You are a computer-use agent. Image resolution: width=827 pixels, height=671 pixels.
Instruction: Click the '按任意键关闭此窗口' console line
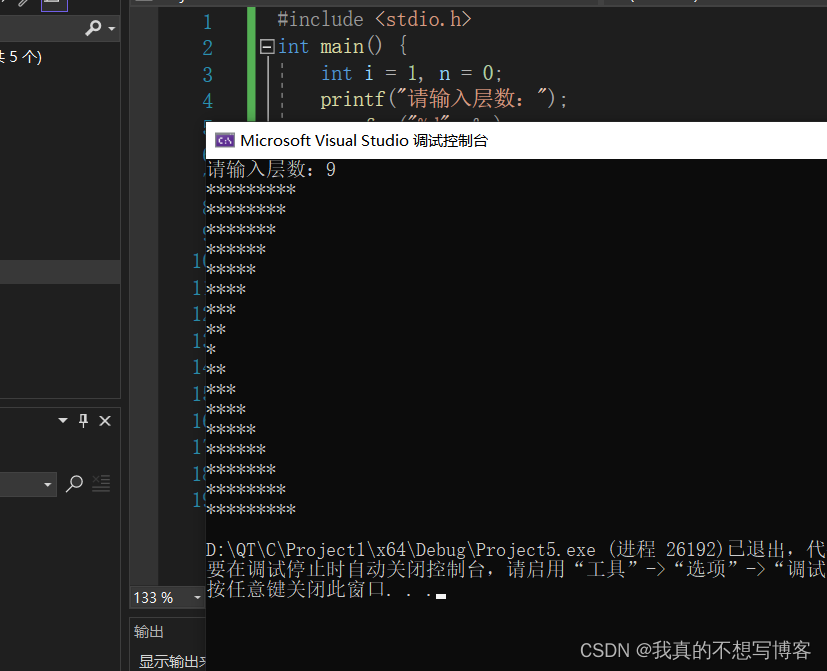(x=326, y=589)
